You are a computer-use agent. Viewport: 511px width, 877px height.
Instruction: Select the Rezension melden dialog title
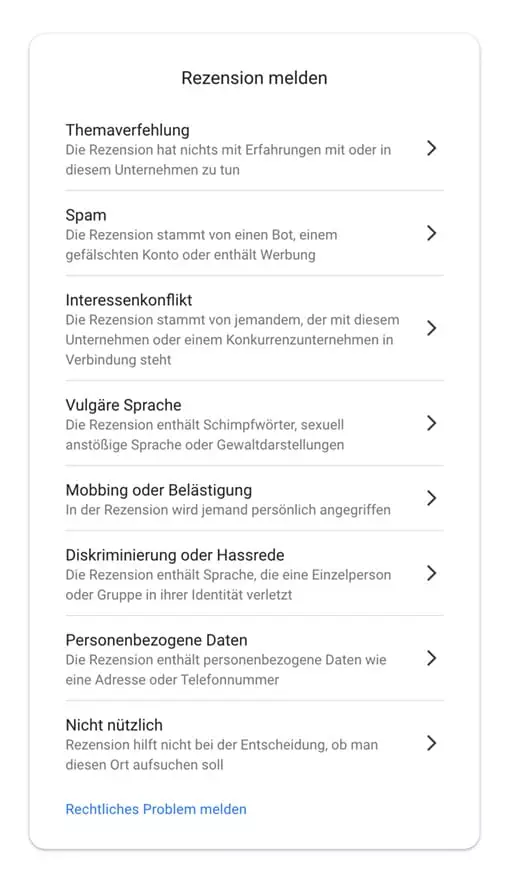coord(254,78)
